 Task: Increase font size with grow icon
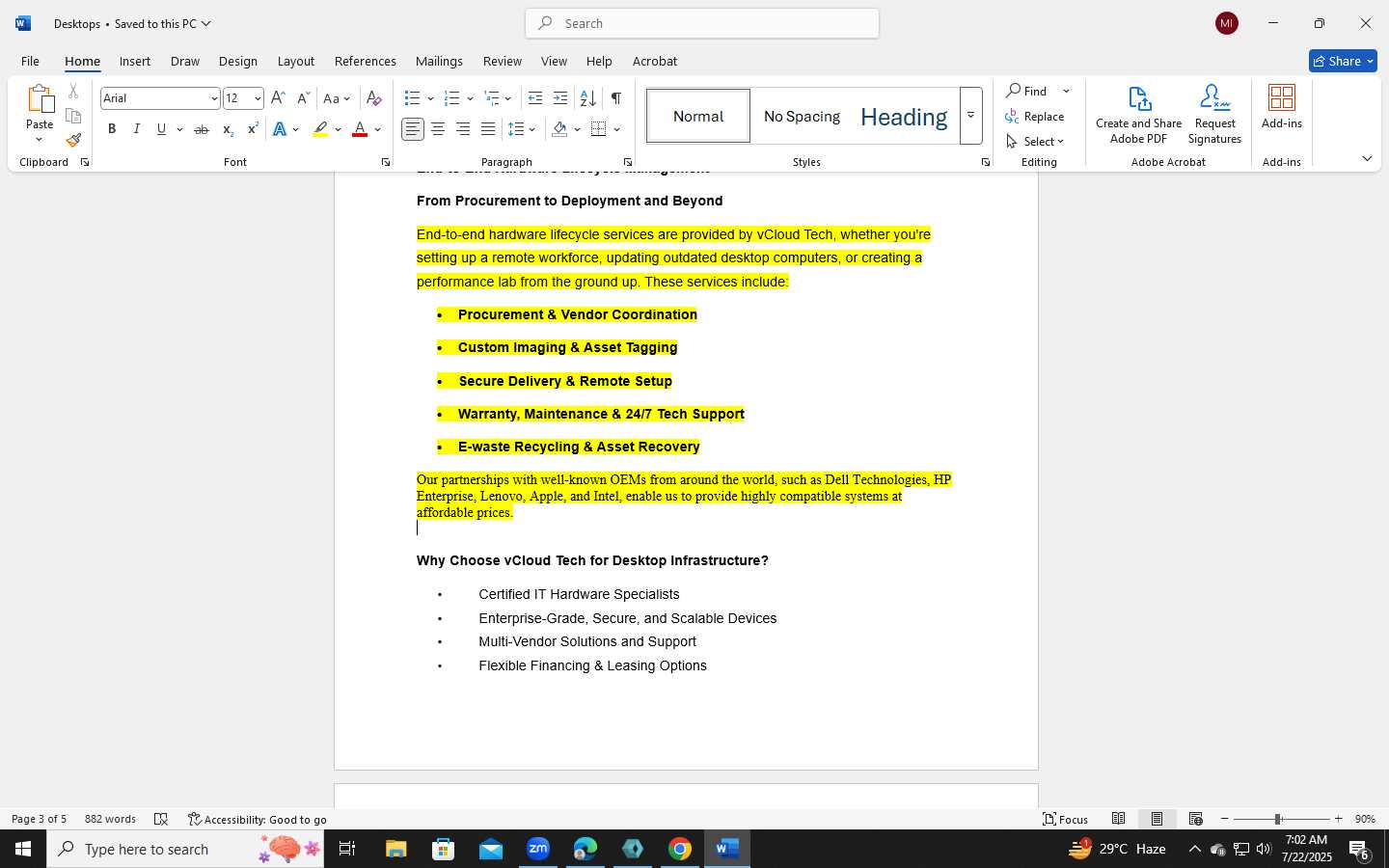[278, 98]
